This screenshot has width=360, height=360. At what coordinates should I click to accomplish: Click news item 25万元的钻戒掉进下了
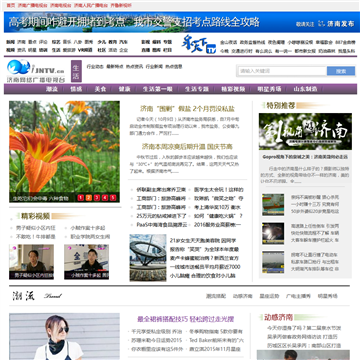click(161, 216)
